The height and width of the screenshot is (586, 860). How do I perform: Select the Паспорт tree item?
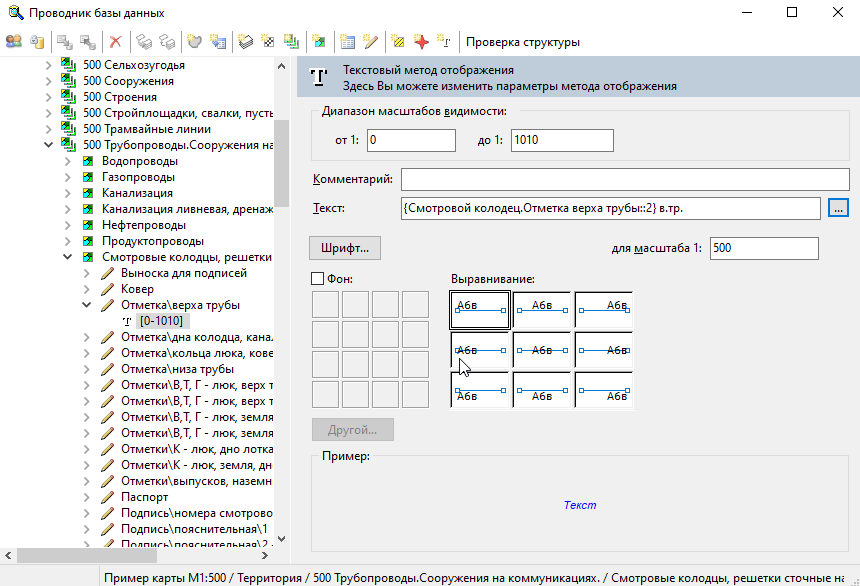click(x=144, y=497)
